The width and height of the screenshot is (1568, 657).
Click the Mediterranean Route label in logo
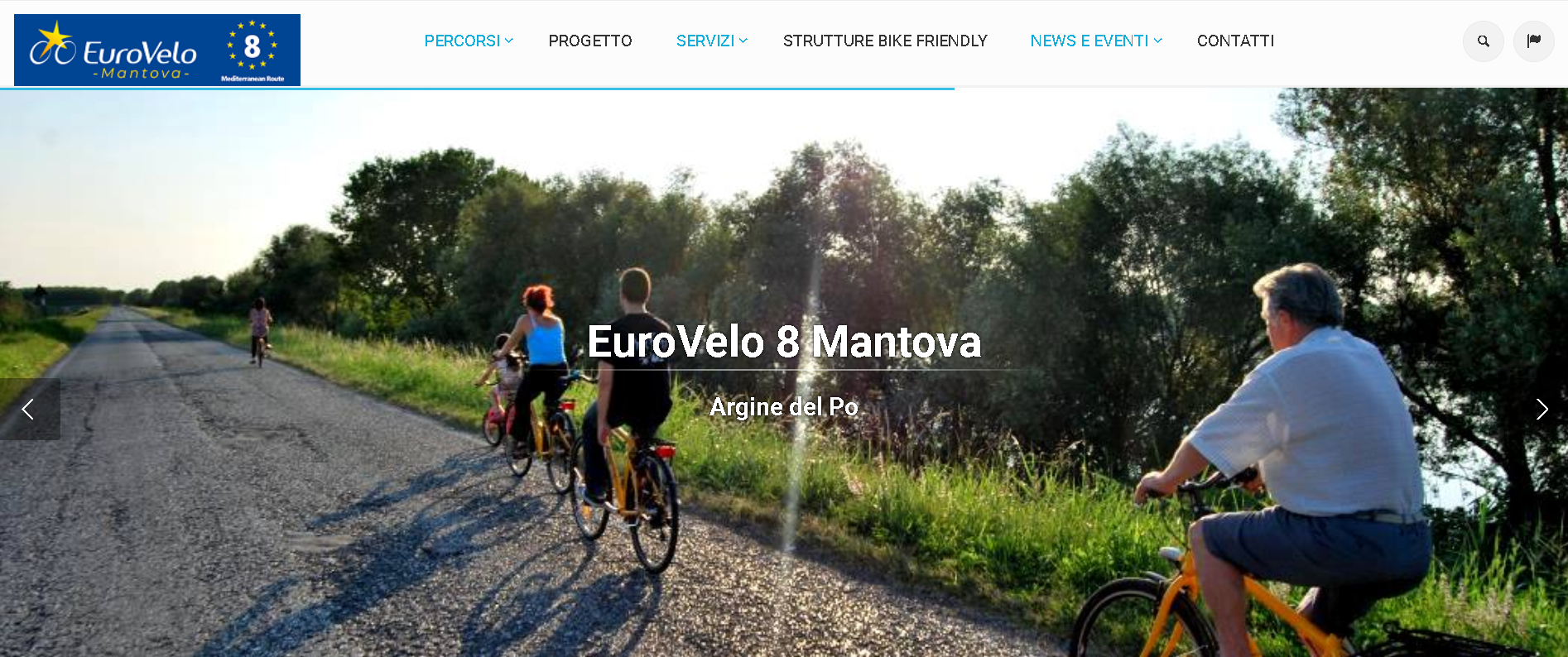point(253,79)
